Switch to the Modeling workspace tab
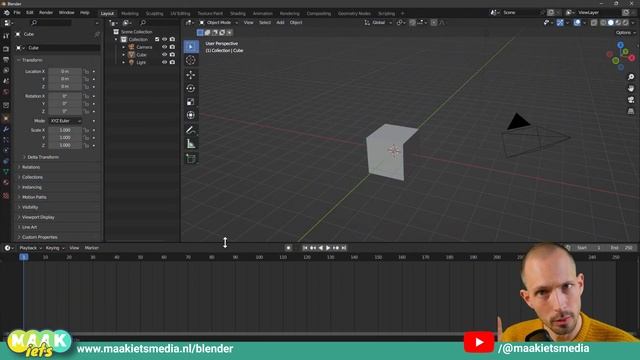Viewport: 640px width, 360px height. (130, 13)
